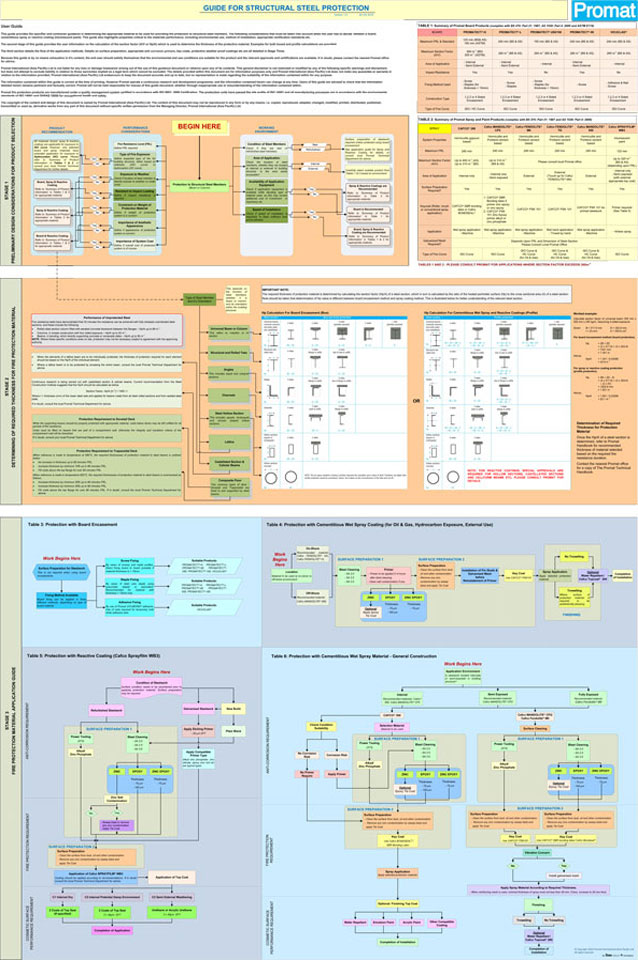Viewport: 638px width, 960px height.
Task: Select the IMPORTANT NOTE heading in Stage 2
Action: [x=275, y=288]
